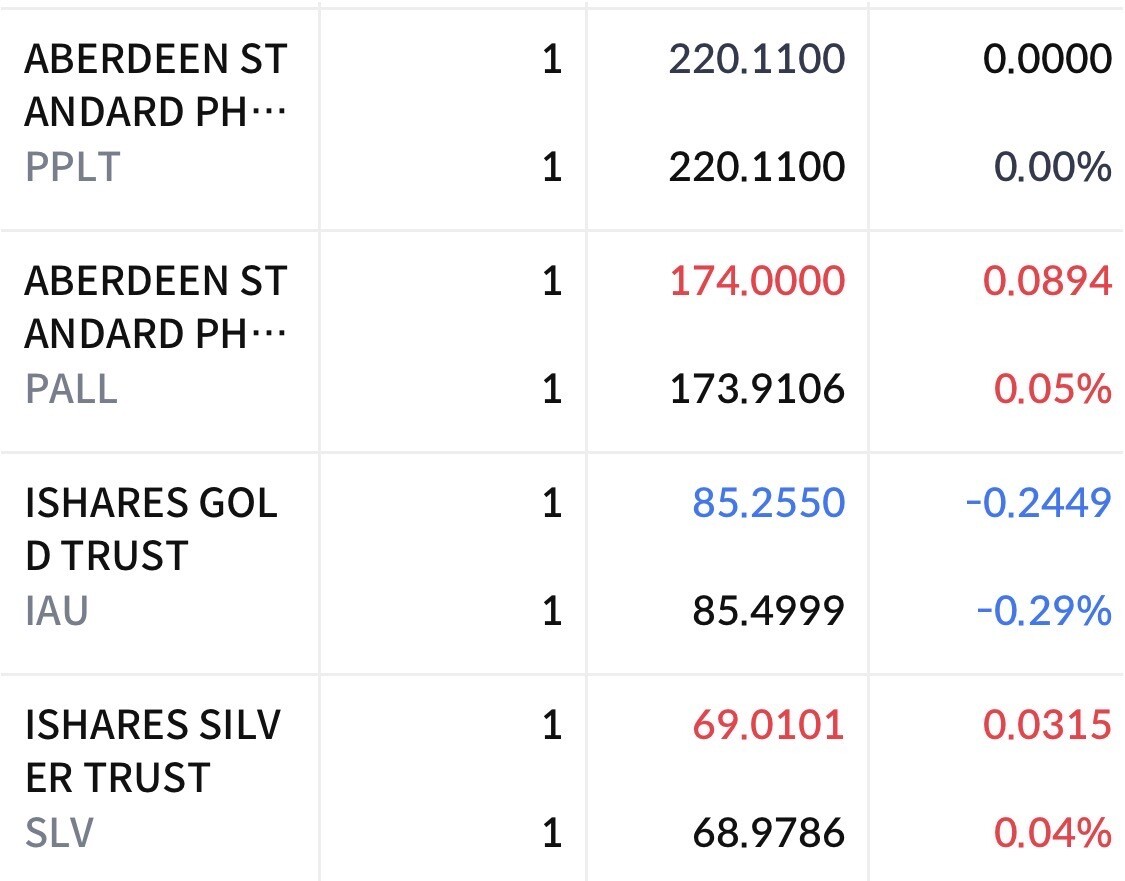The image size is (1125, 881).
Task: Select PALL percentage change 0.05%
Action: pos(1053,389)
